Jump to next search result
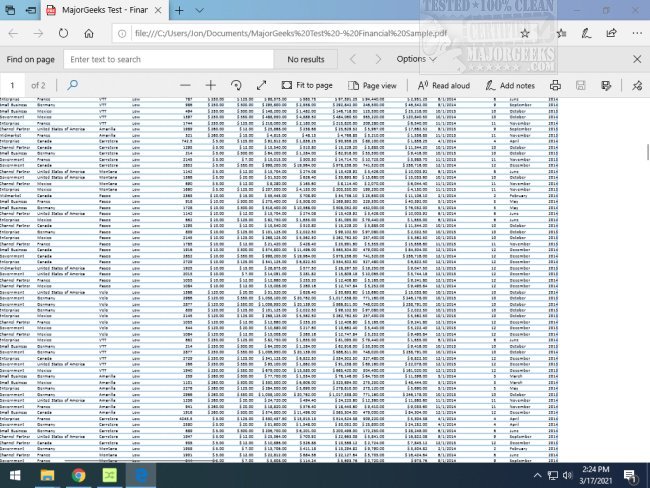The height and width of the screenshot is (488, 650). tap(378, 59)
